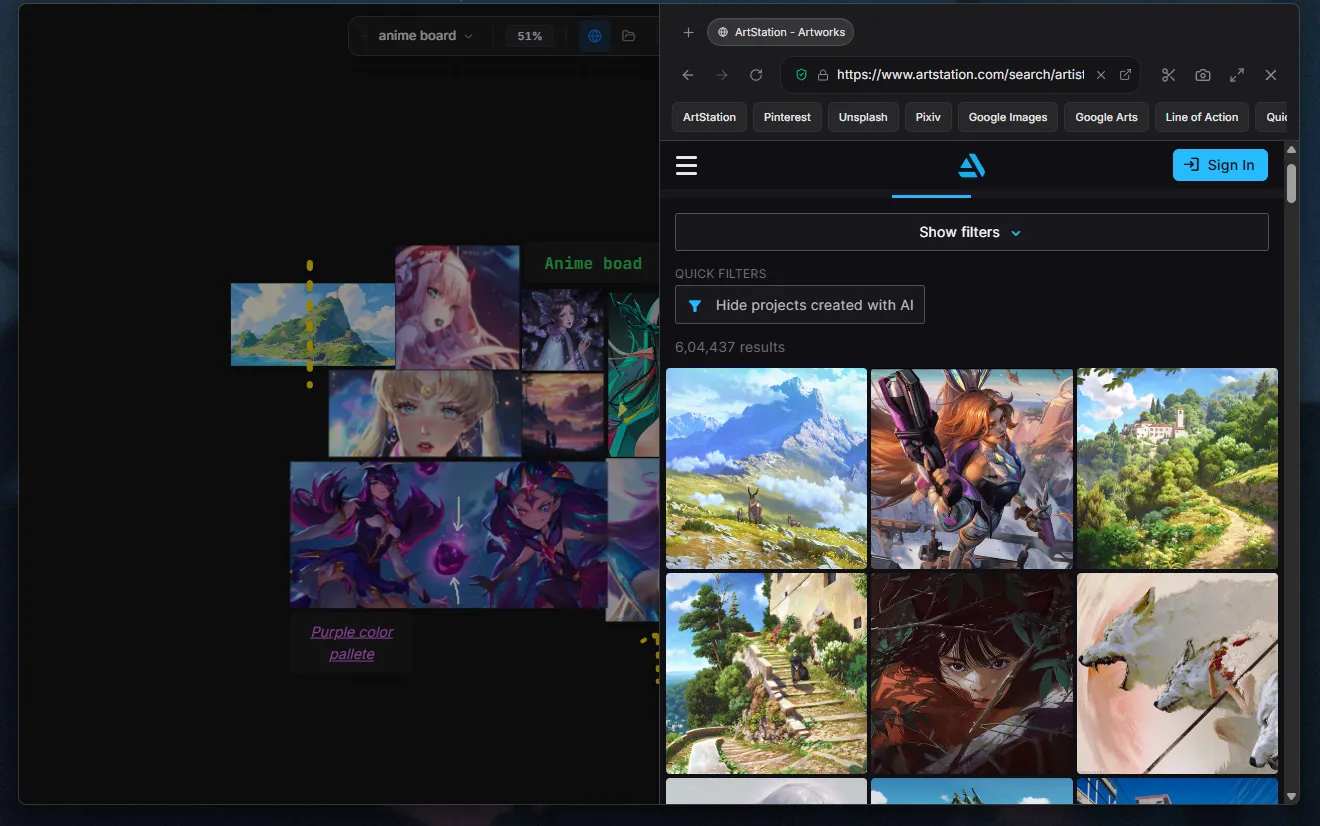Open the folder icon in board toolbar
This screenshot has height=826, width=1320.
(628, 36)
